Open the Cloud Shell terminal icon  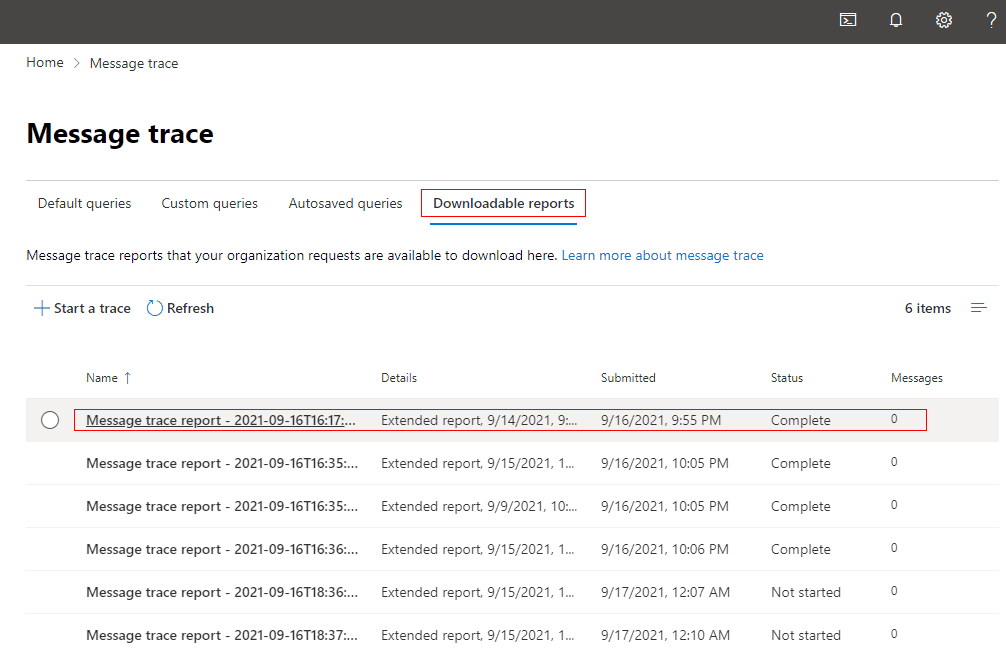click(848, 20)
